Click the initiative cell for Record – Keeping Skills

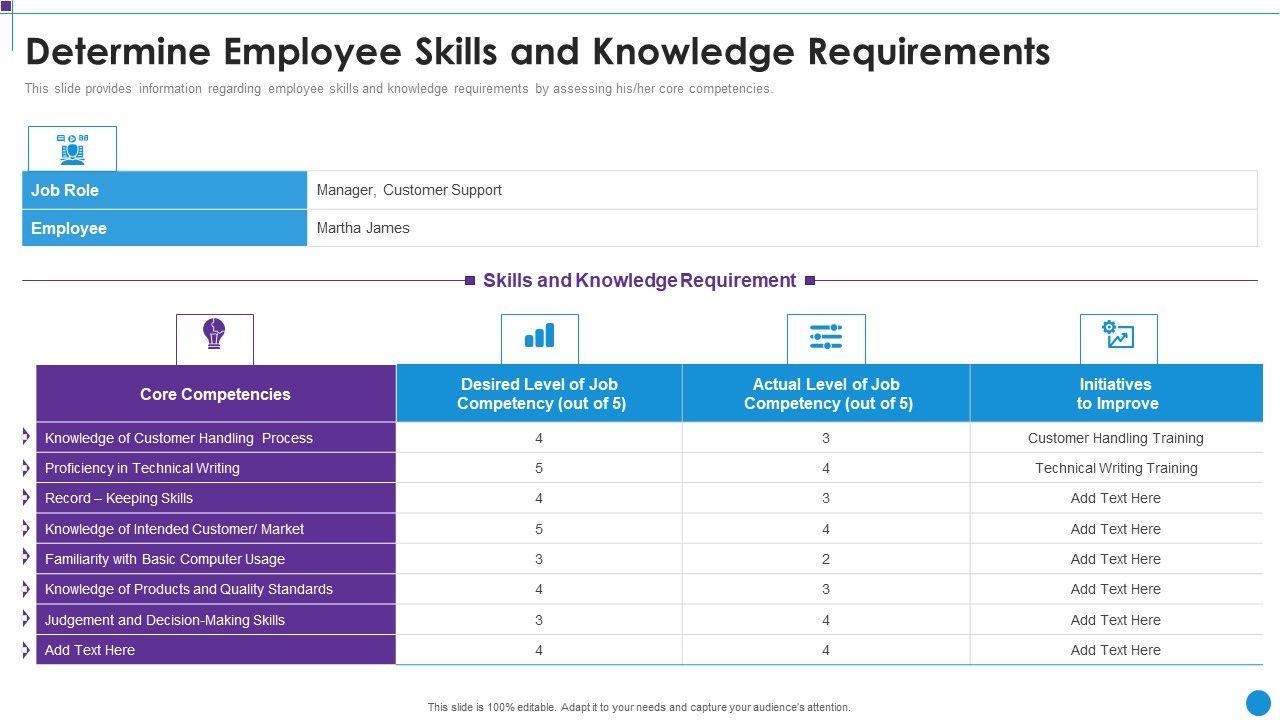pyautogui.click(x=1116, y=498)
